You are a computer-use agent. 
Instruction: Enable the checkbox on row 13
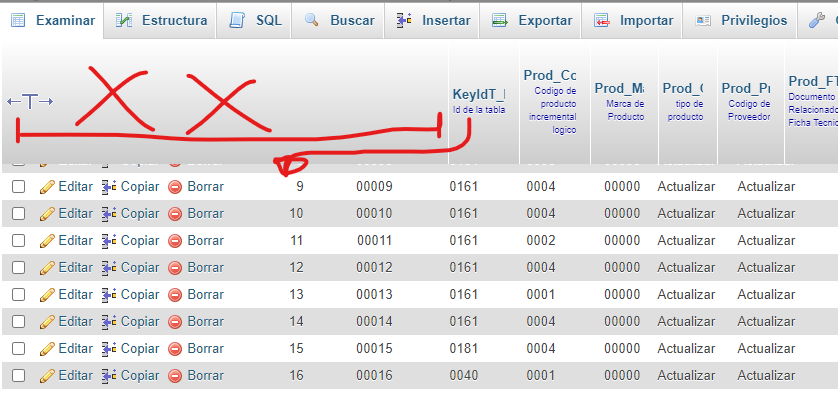(x=19, y=295)
